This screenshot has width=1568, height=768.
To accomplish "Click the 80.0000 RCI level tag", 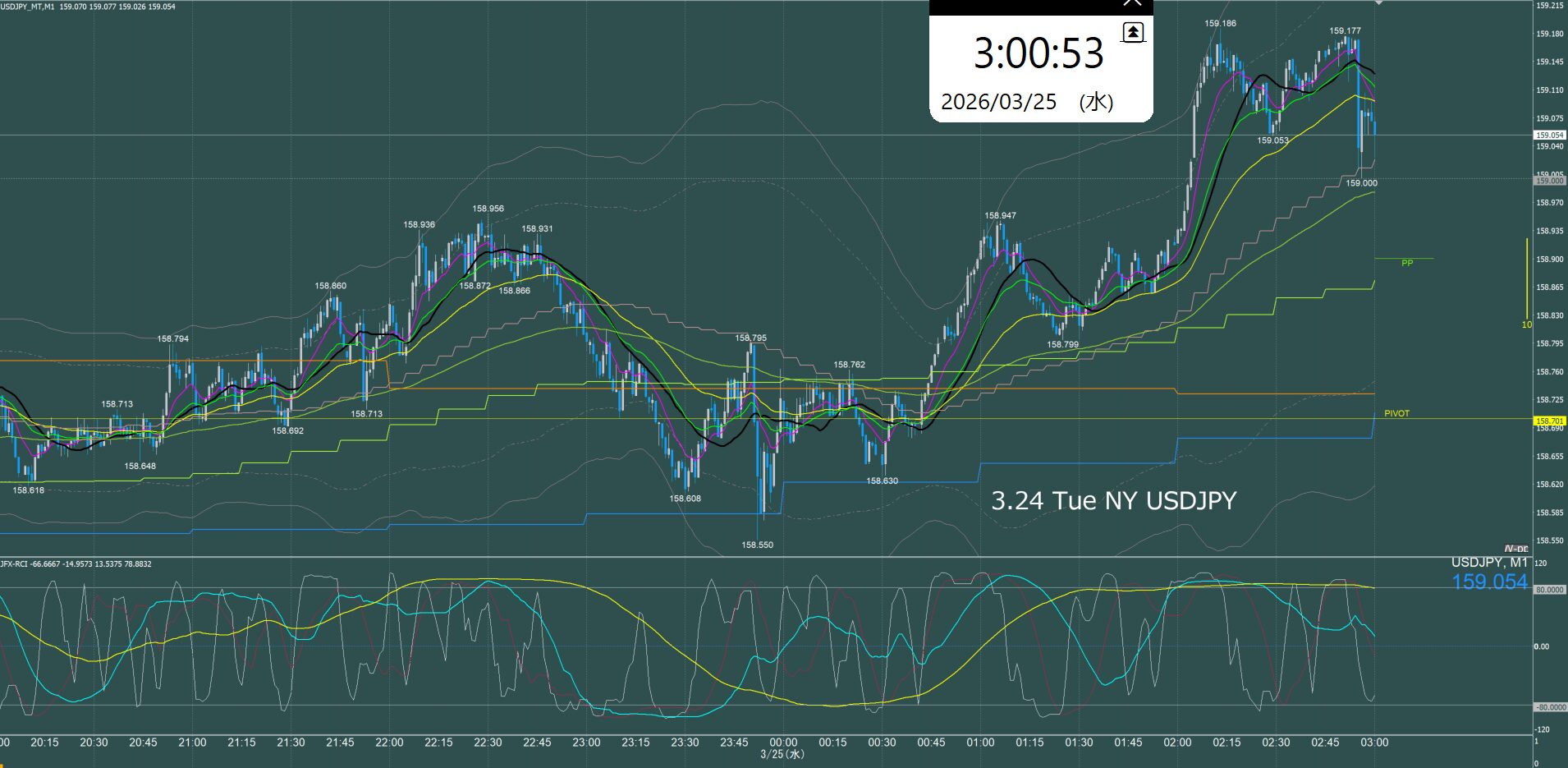I will 1549,590.
